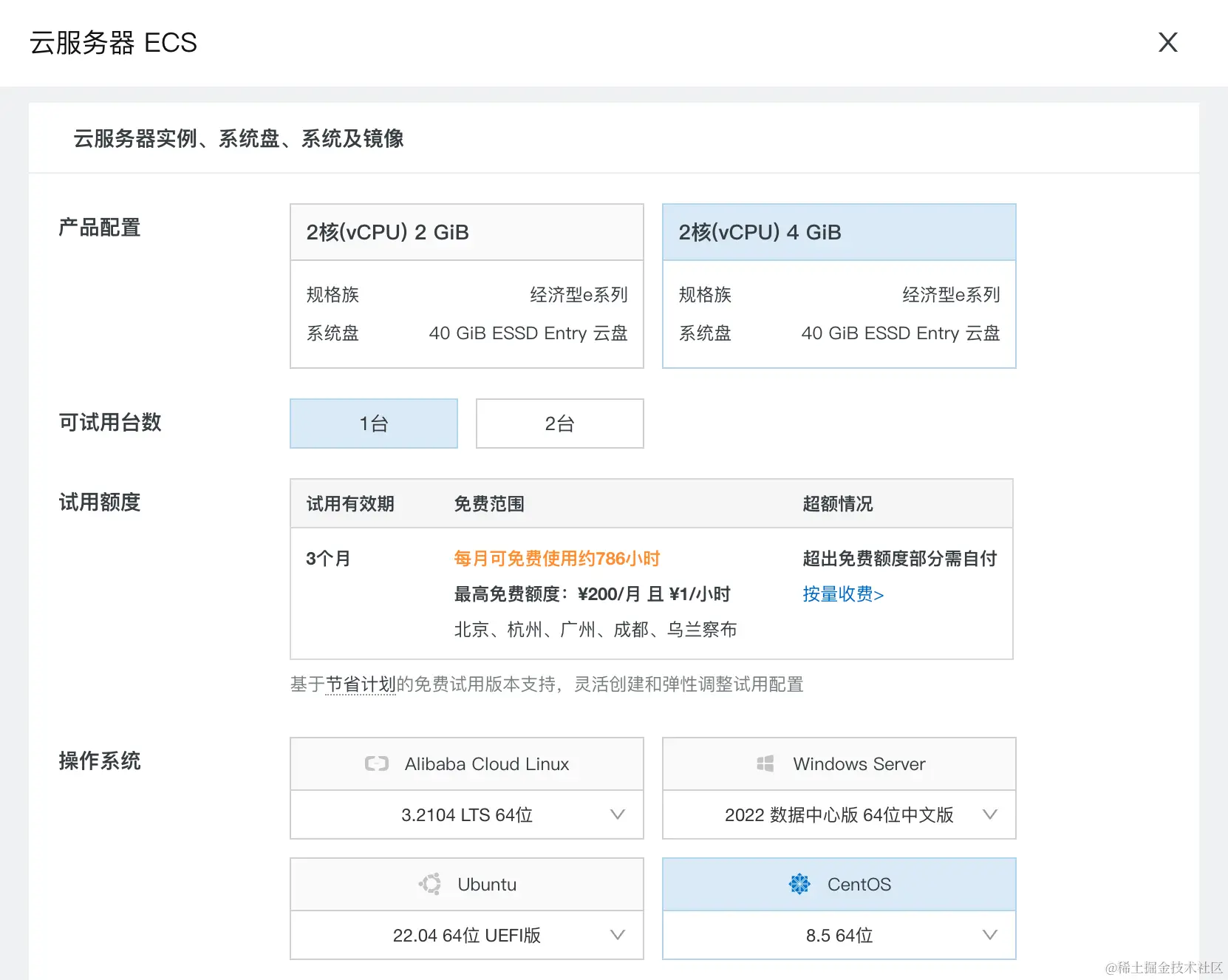Select the 2核(vCPU) 2 GiB configuration card
This screenshot has width=1228, height=980.
467,286
